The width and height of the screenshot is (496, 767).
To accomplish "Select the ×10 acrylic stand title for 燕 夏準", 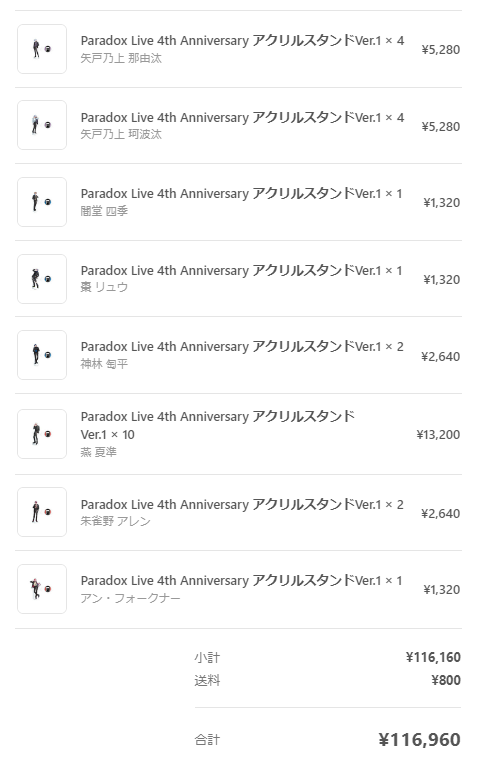I will click(218, 425).
